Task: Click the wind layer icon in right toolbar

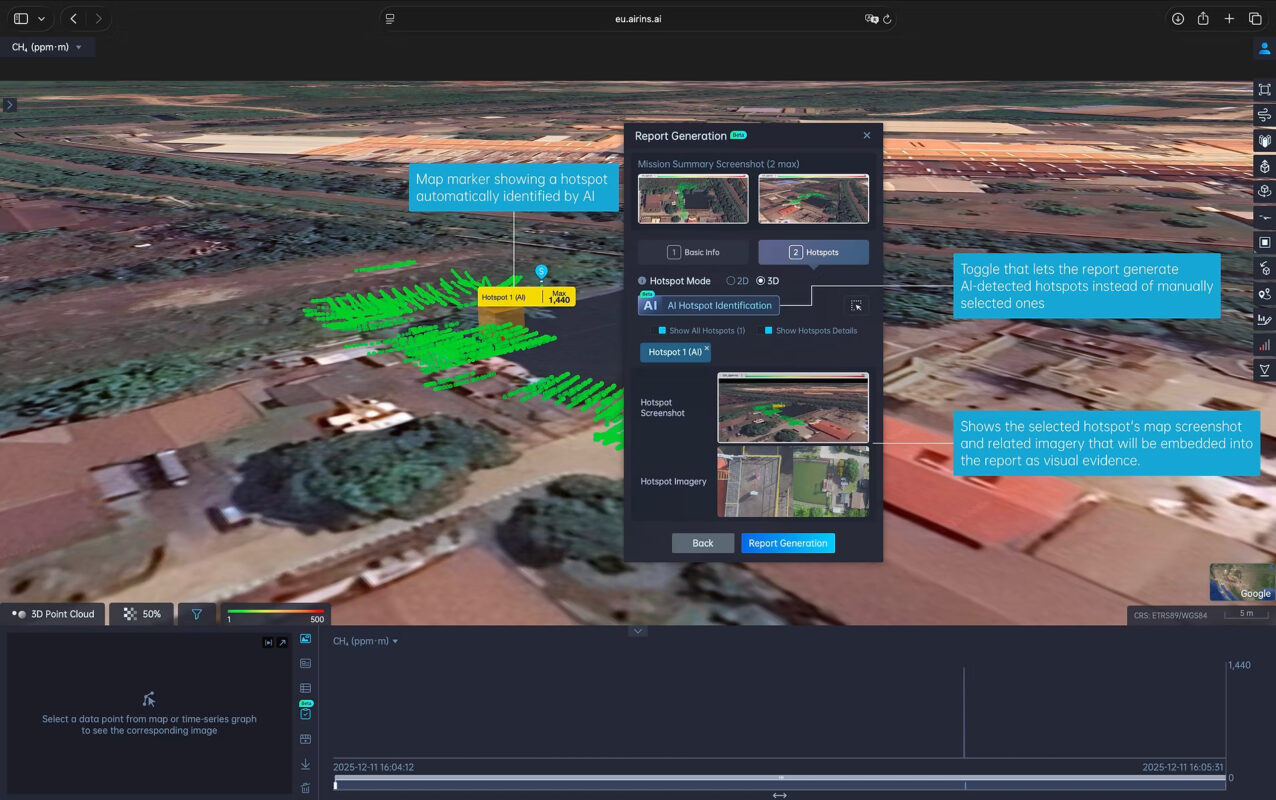Action: (1264, 115)
